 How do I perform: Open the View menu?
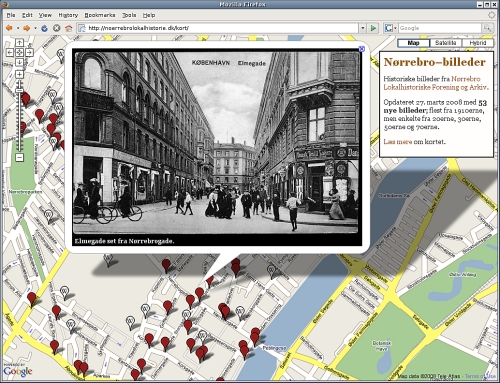tap(45, 15)
